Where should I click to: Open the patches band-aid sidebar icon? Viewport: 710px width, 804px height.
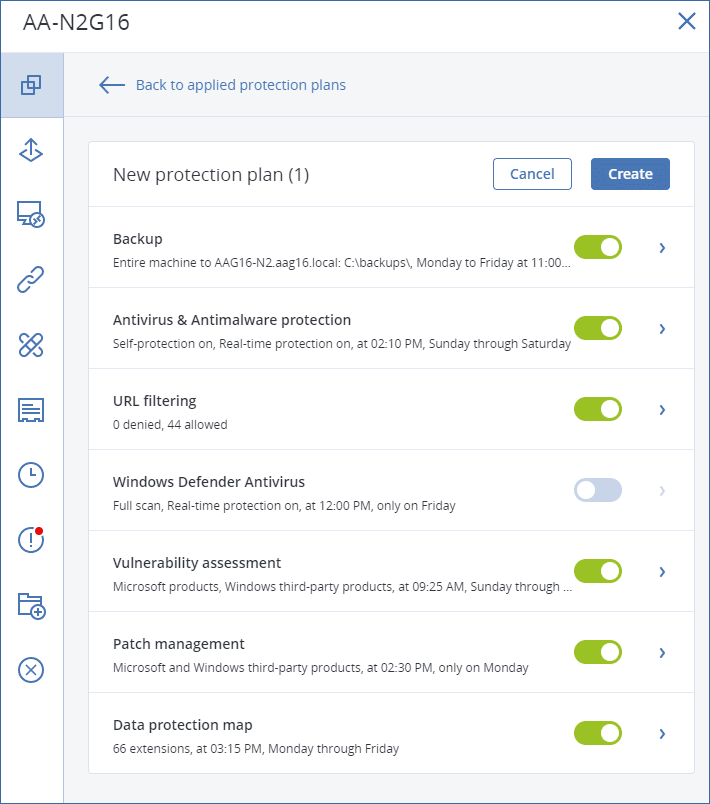[31, 345]
